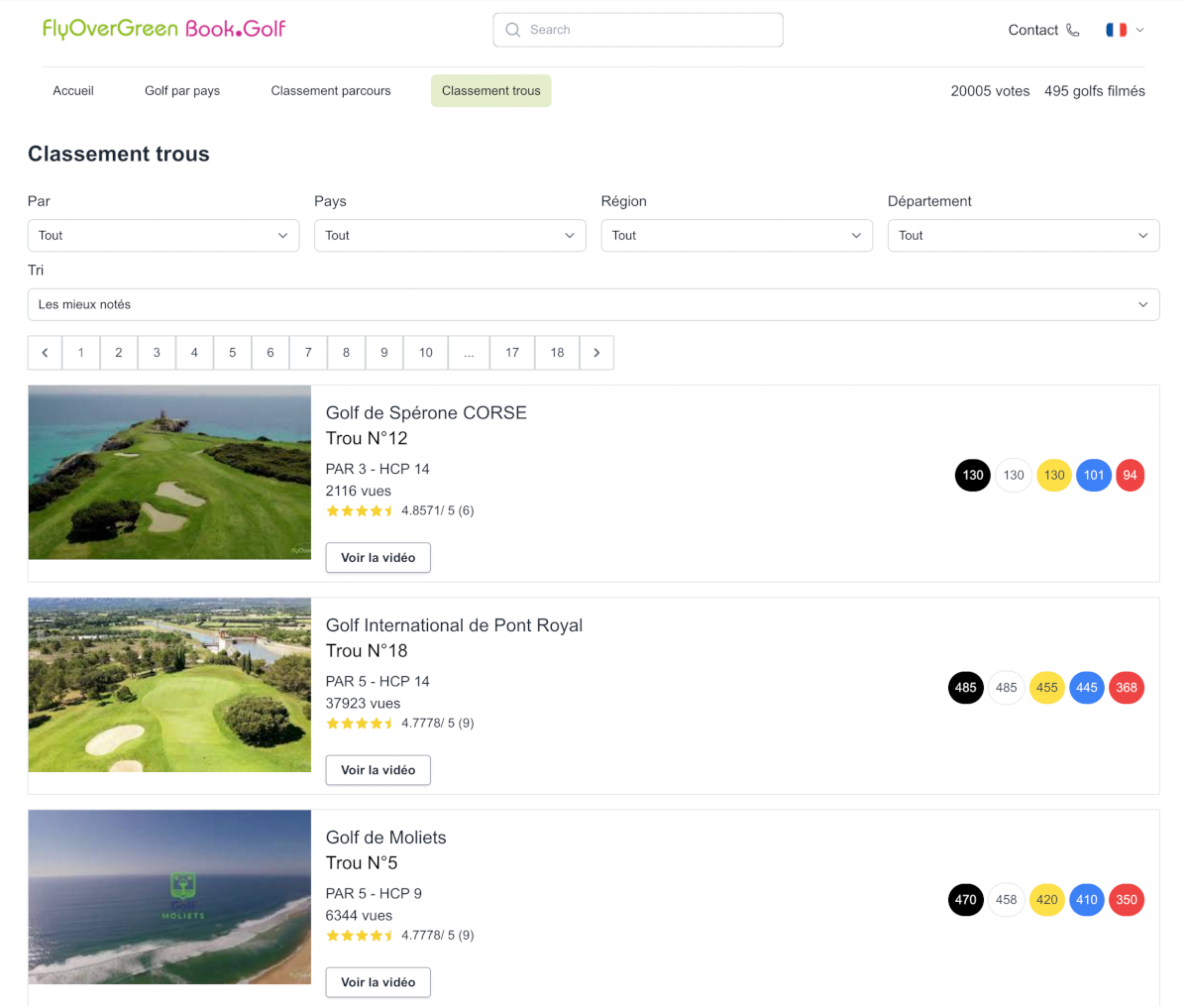Click Golf de Spérone CORSE title
Image resolution: width=1189 pixels, height=1008 pixels.
click(426, 412)
